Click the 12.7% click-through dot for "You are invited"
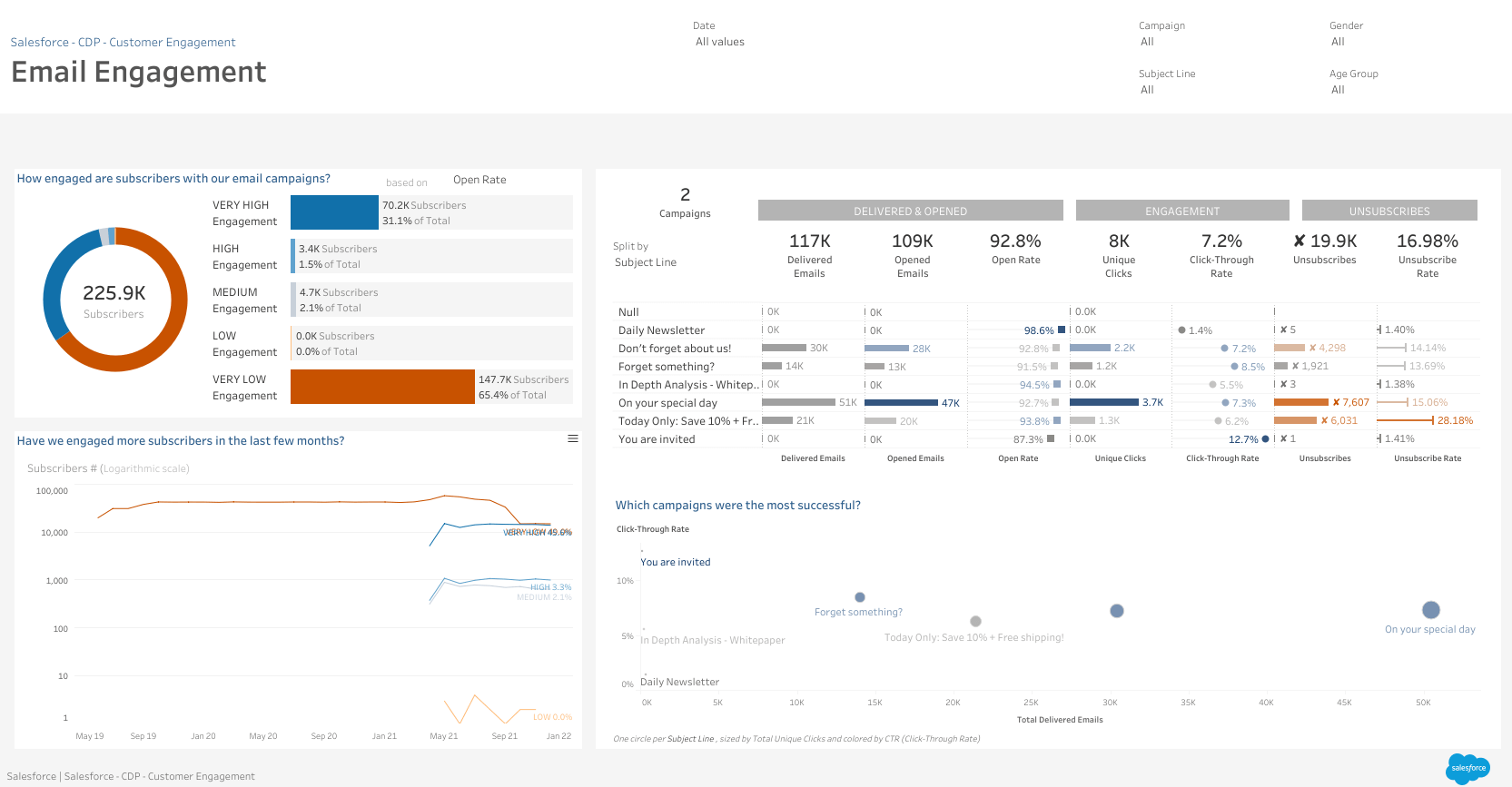 1265,439
